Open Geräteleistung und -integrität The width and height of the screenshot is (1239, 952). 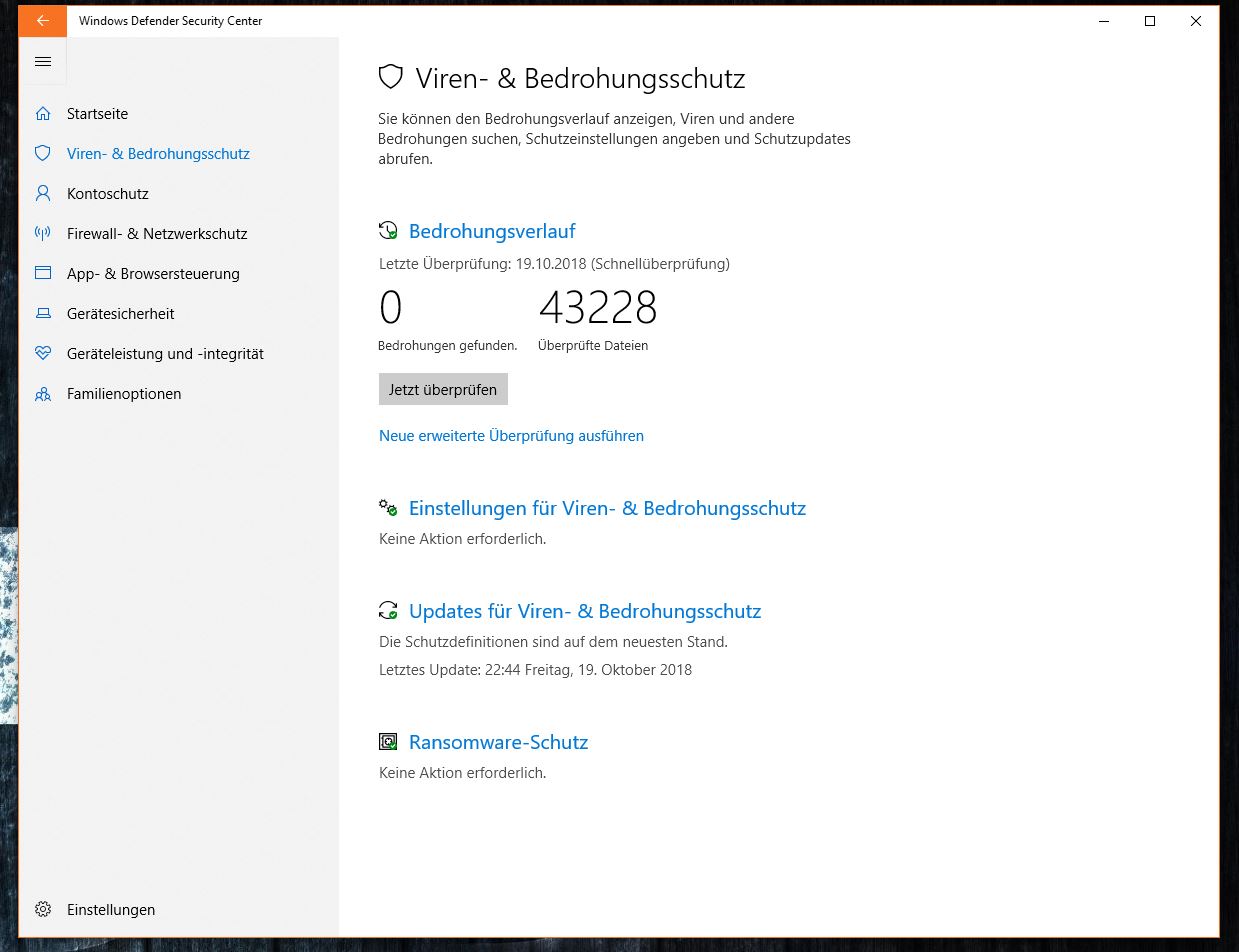165,354
